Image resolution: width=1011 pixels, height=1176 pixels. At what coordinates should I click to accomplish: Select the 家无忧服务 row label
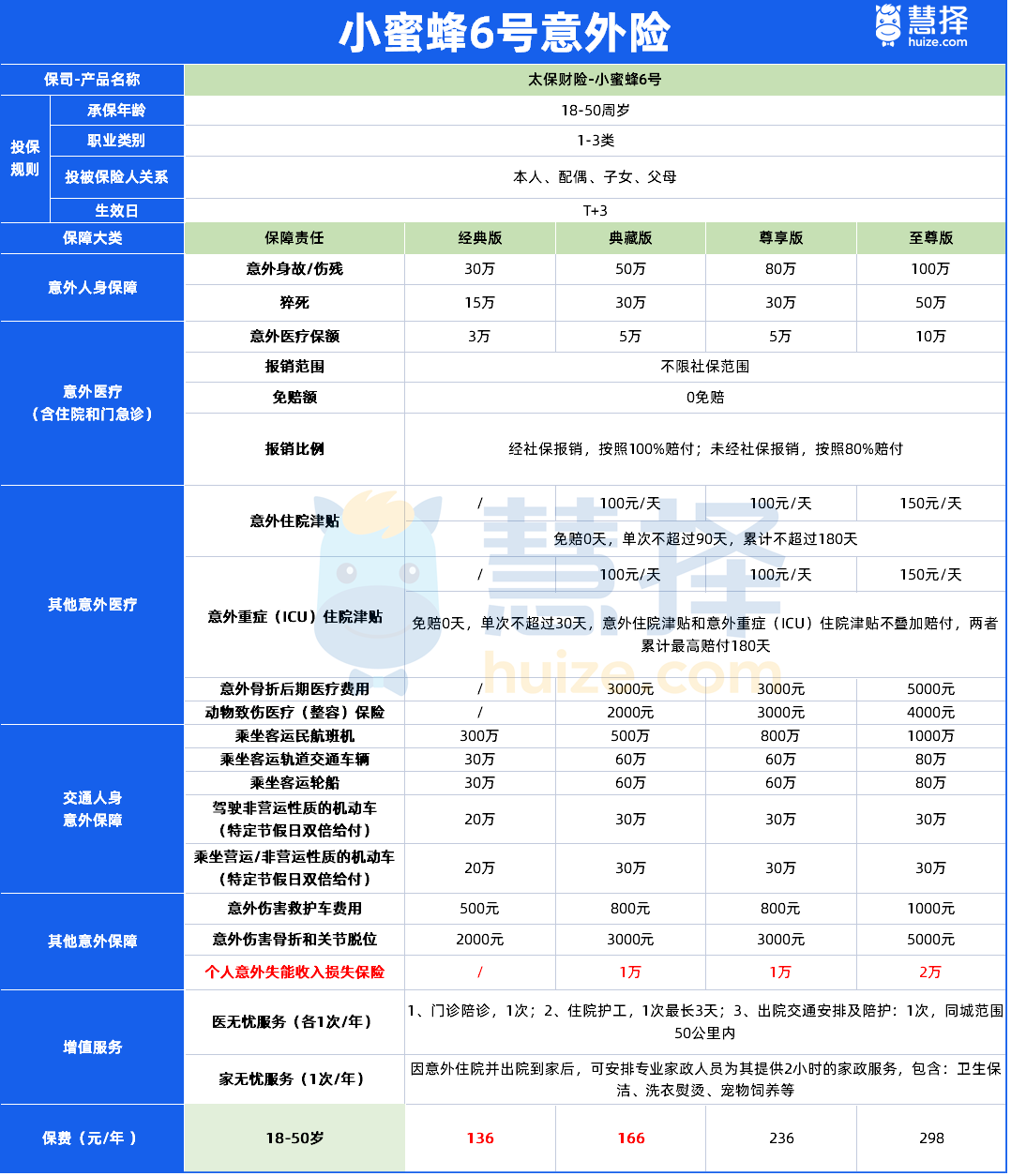294,1079
